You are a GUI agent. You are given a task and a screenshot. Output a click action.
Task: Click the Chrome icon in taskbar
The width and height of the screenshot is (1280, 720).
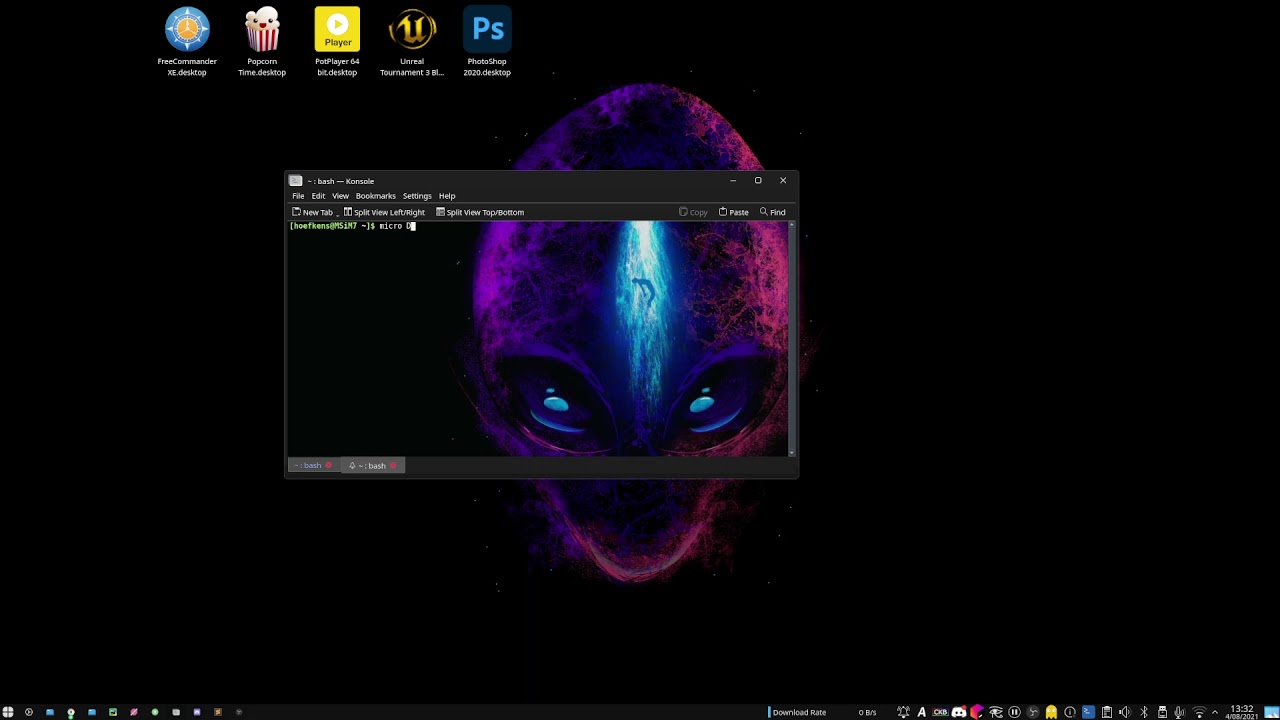pyautogui.click(x=71, y=712)
